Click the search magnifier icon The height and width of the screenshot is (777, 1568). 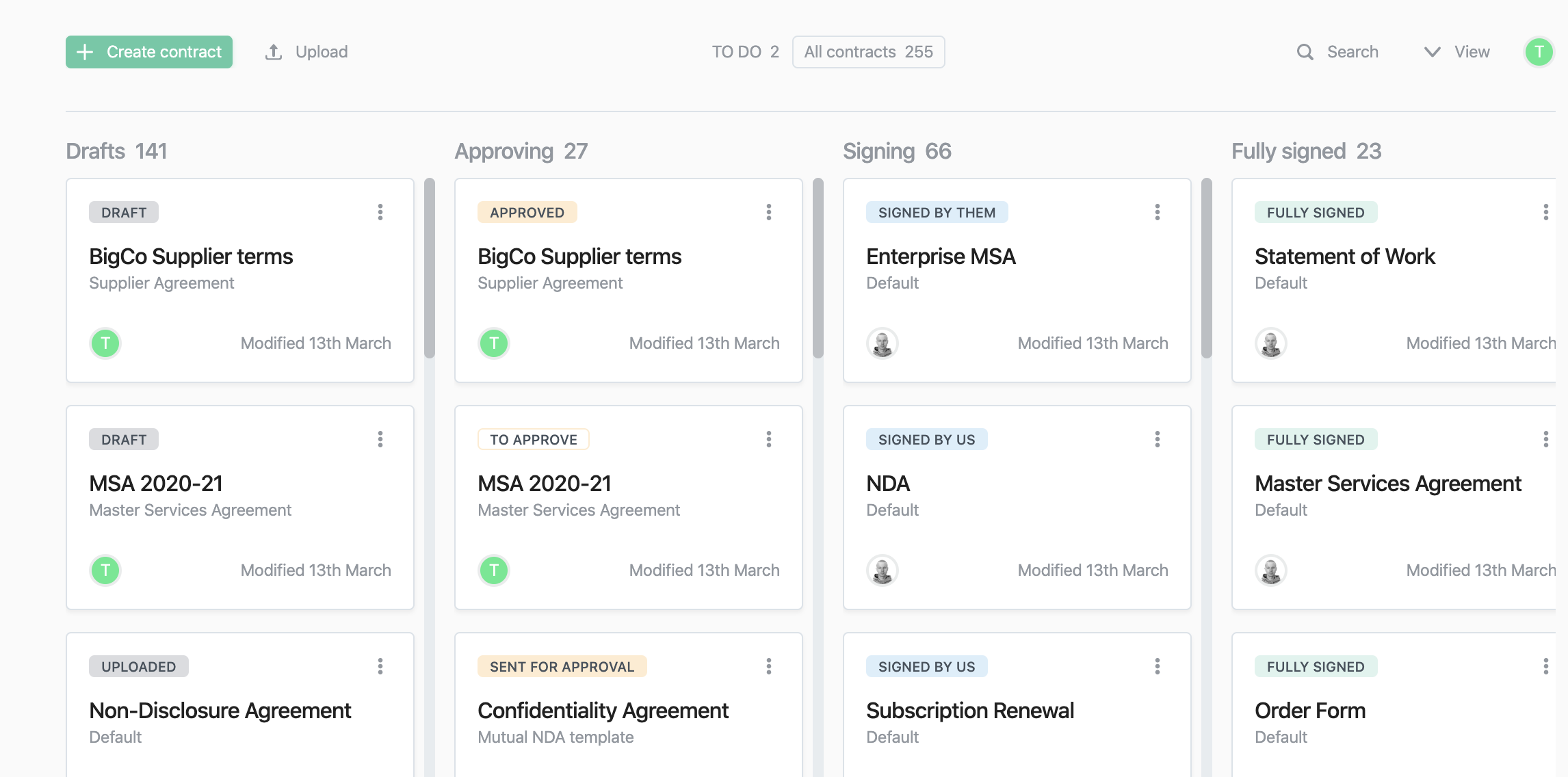point(1305,52)
